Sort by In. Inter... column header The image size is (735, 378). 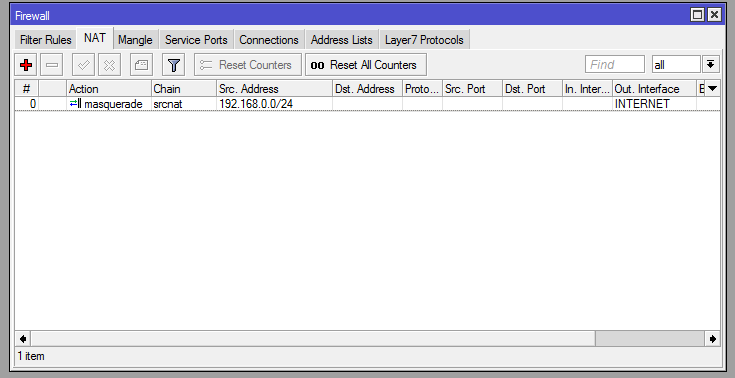587,89
